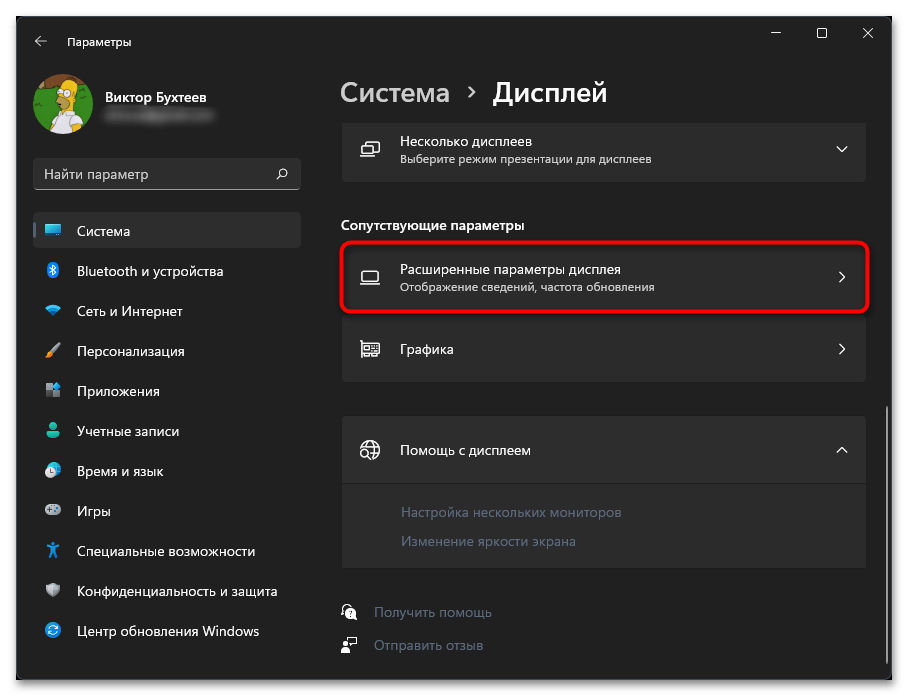This screenshot has width=908, height=696.
Task: Open Время и язык section
Action: tap(167, 471)
